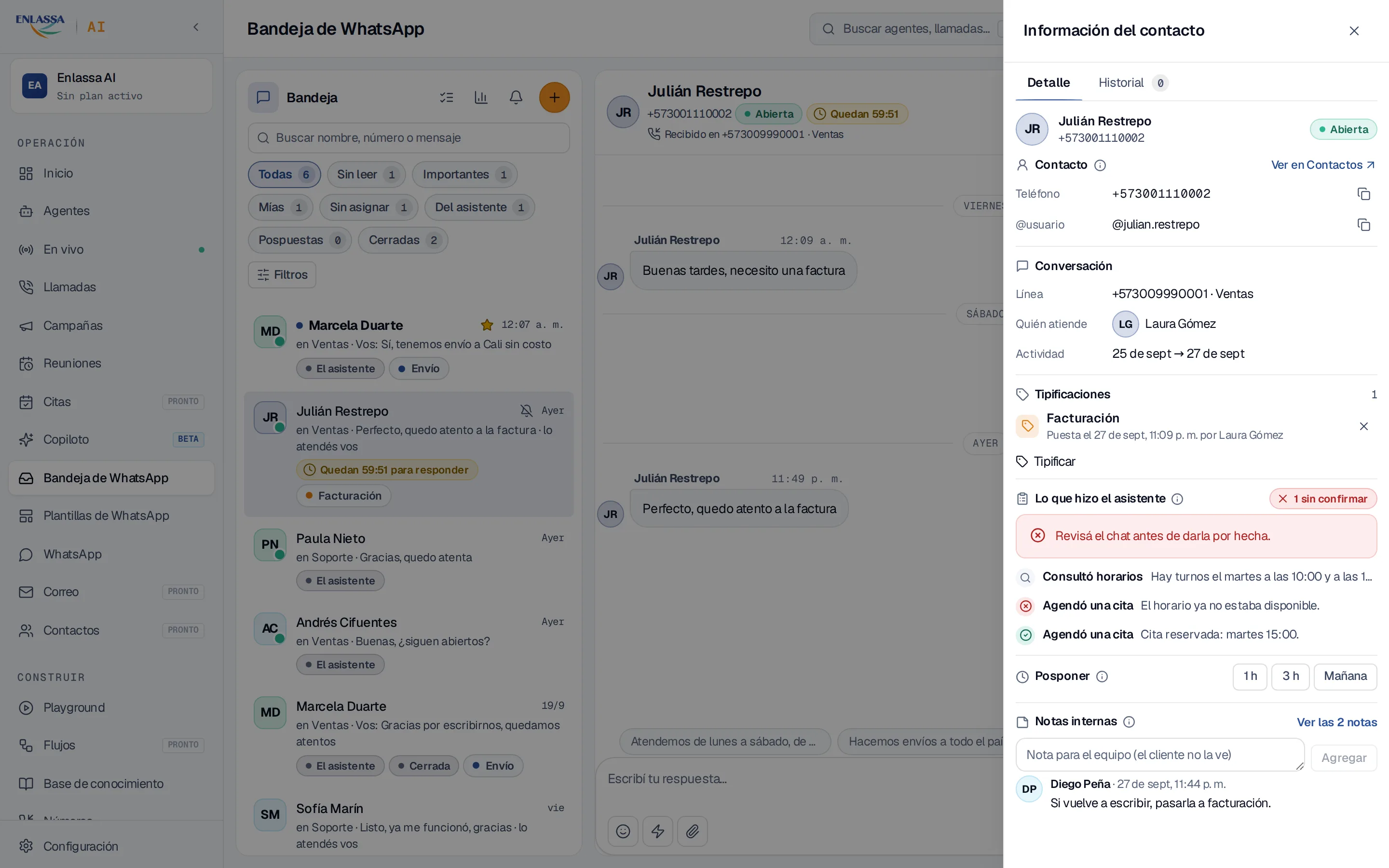Close the contact information panel

coord(1353,31)
